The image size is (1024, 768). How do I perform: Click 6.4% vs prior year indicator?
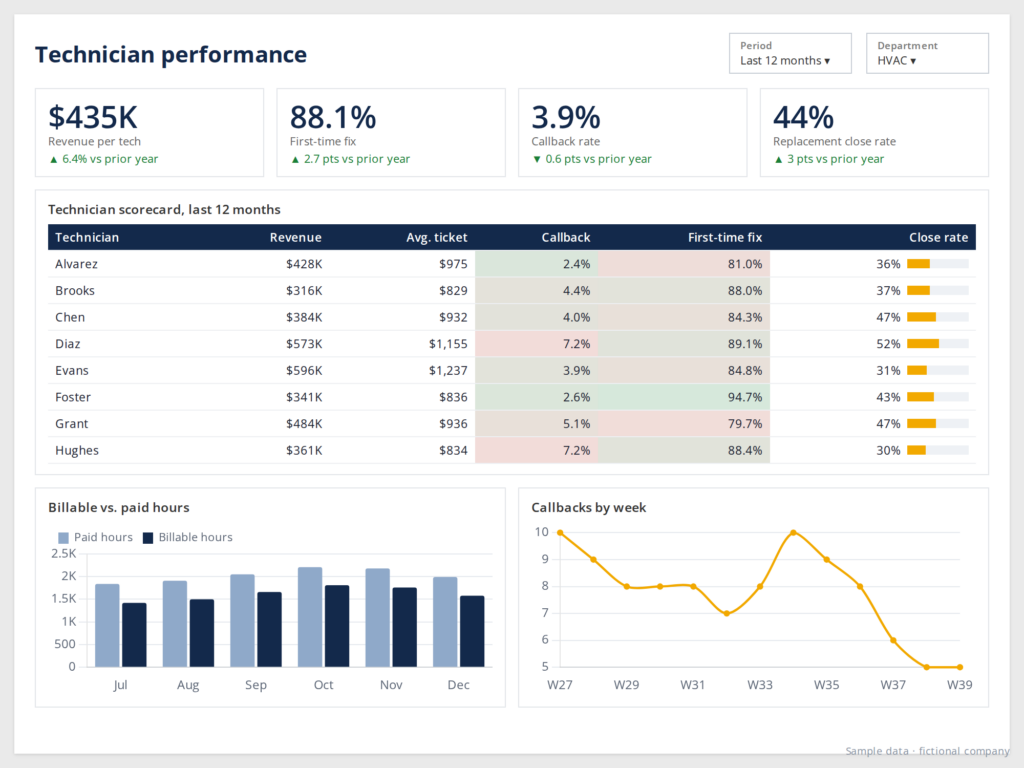104,159
